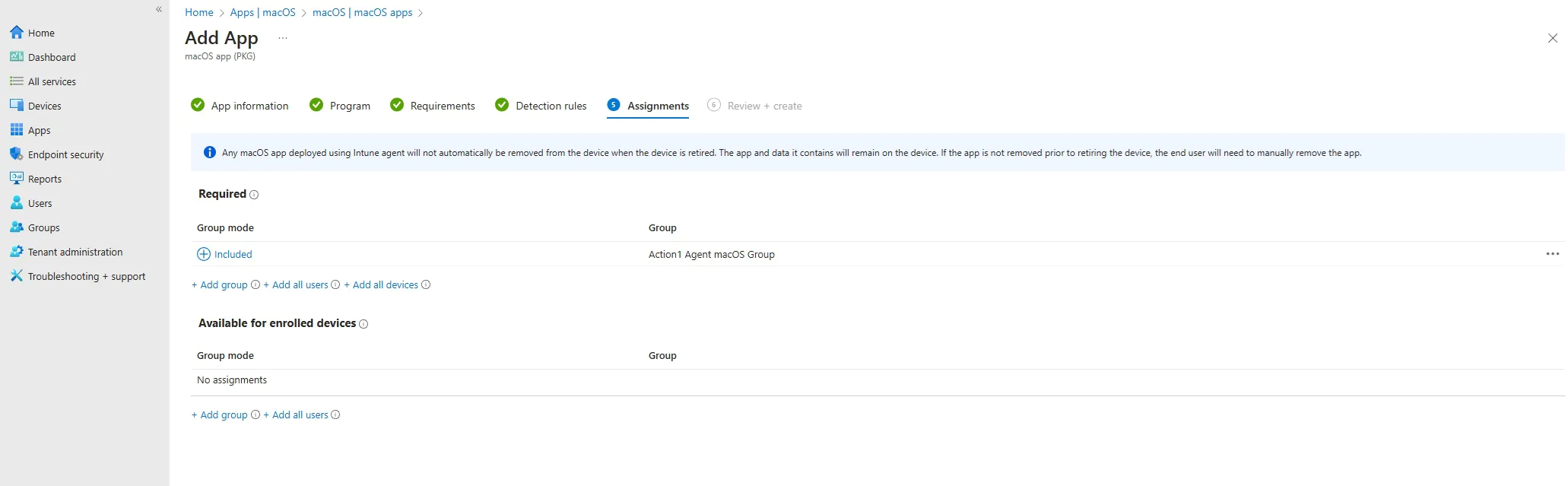
Task: Click the Included plus-circle icon
Action: pos(204,254)
